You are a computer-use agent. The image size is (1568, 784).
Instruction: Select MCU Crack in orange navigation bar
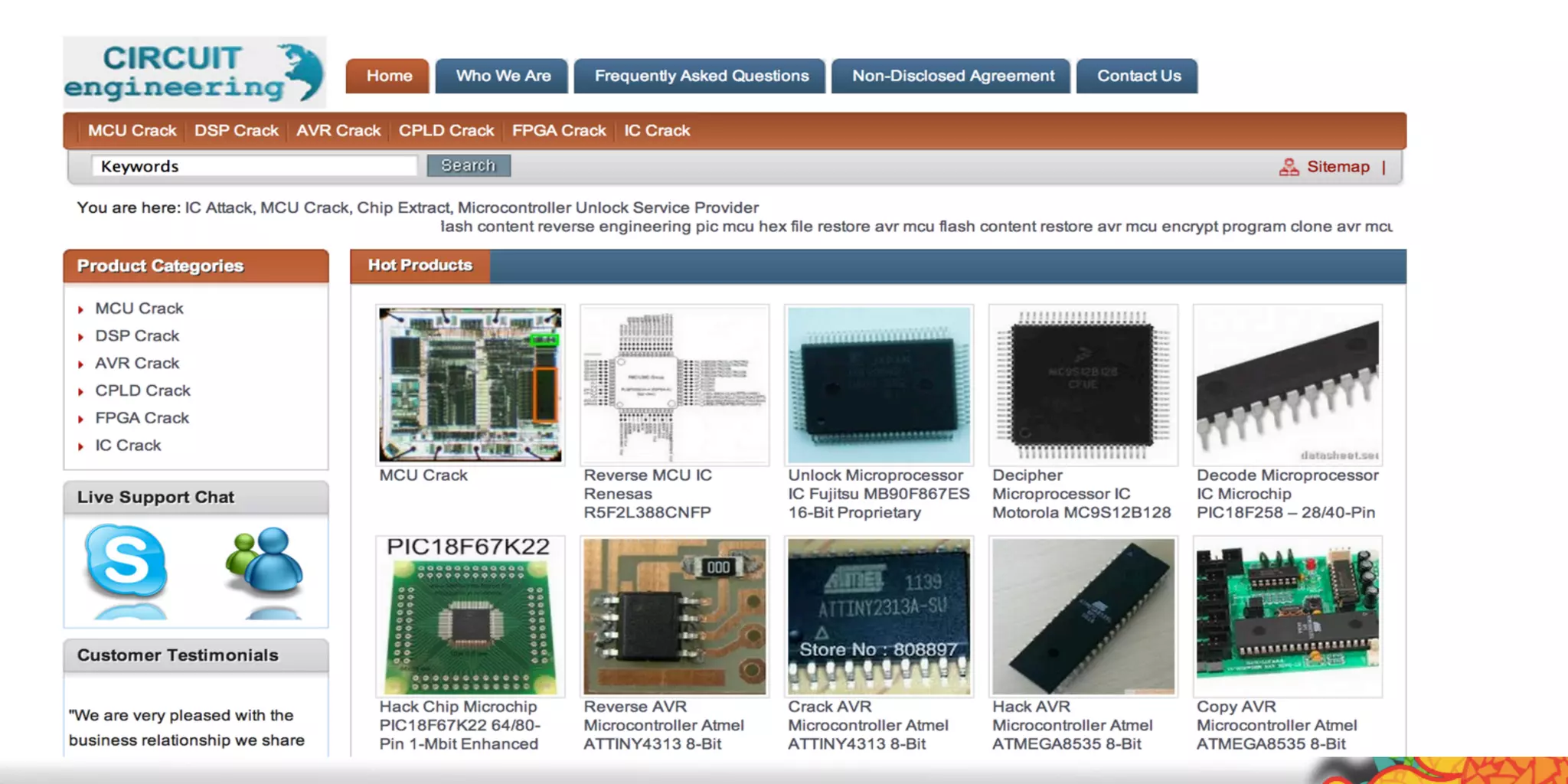(x=132, y=131)
